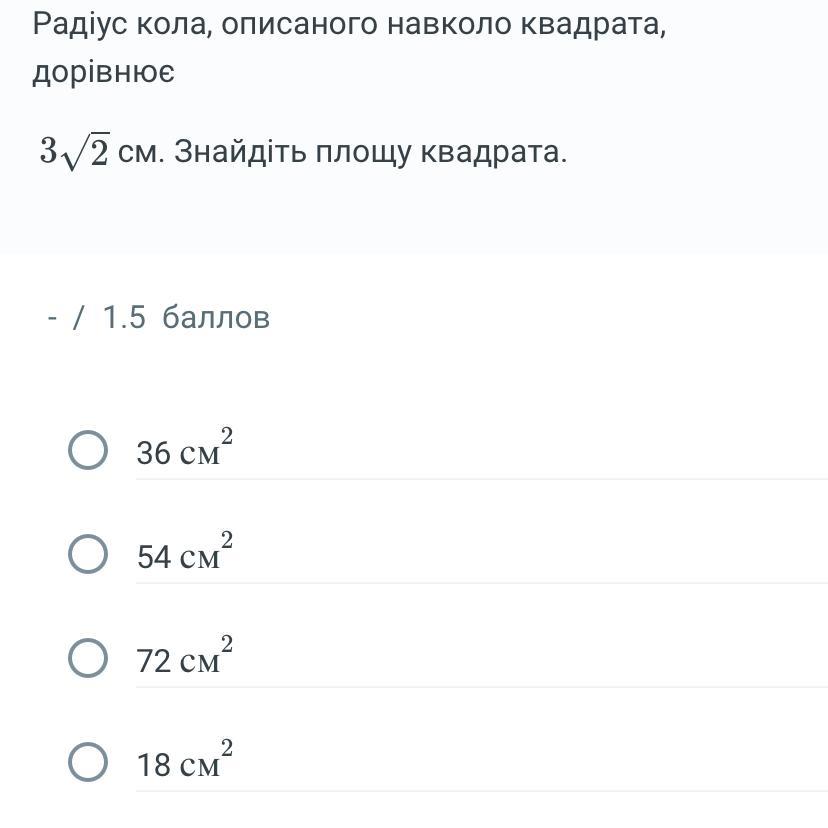Click the answer text '36 см²'

coord(185,448)
